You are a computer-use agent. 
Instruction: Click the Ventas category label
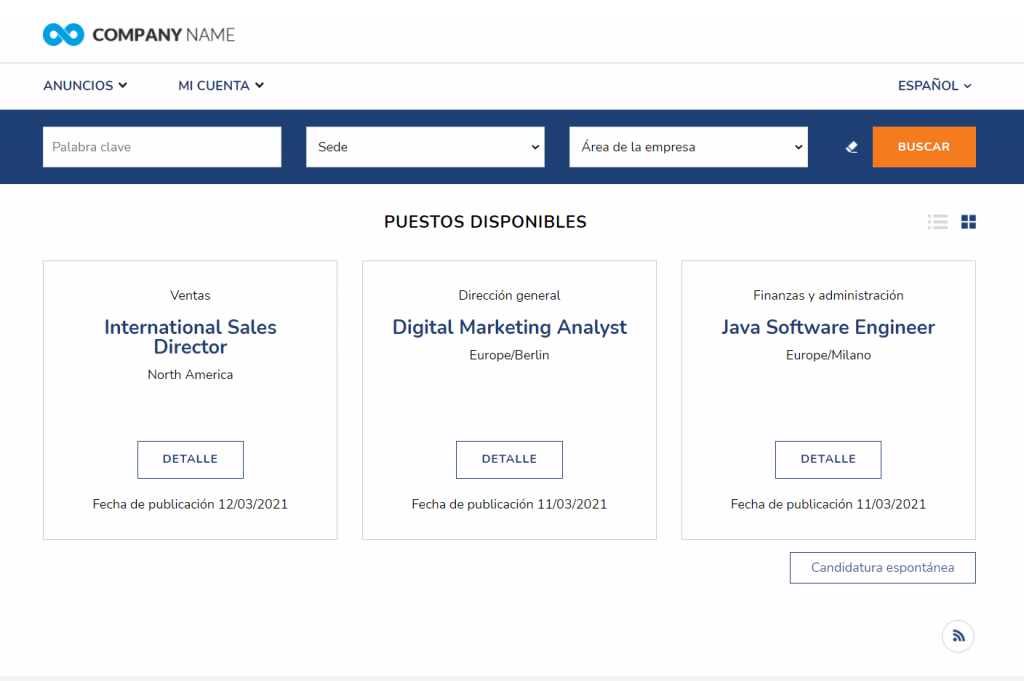point(190,295)
